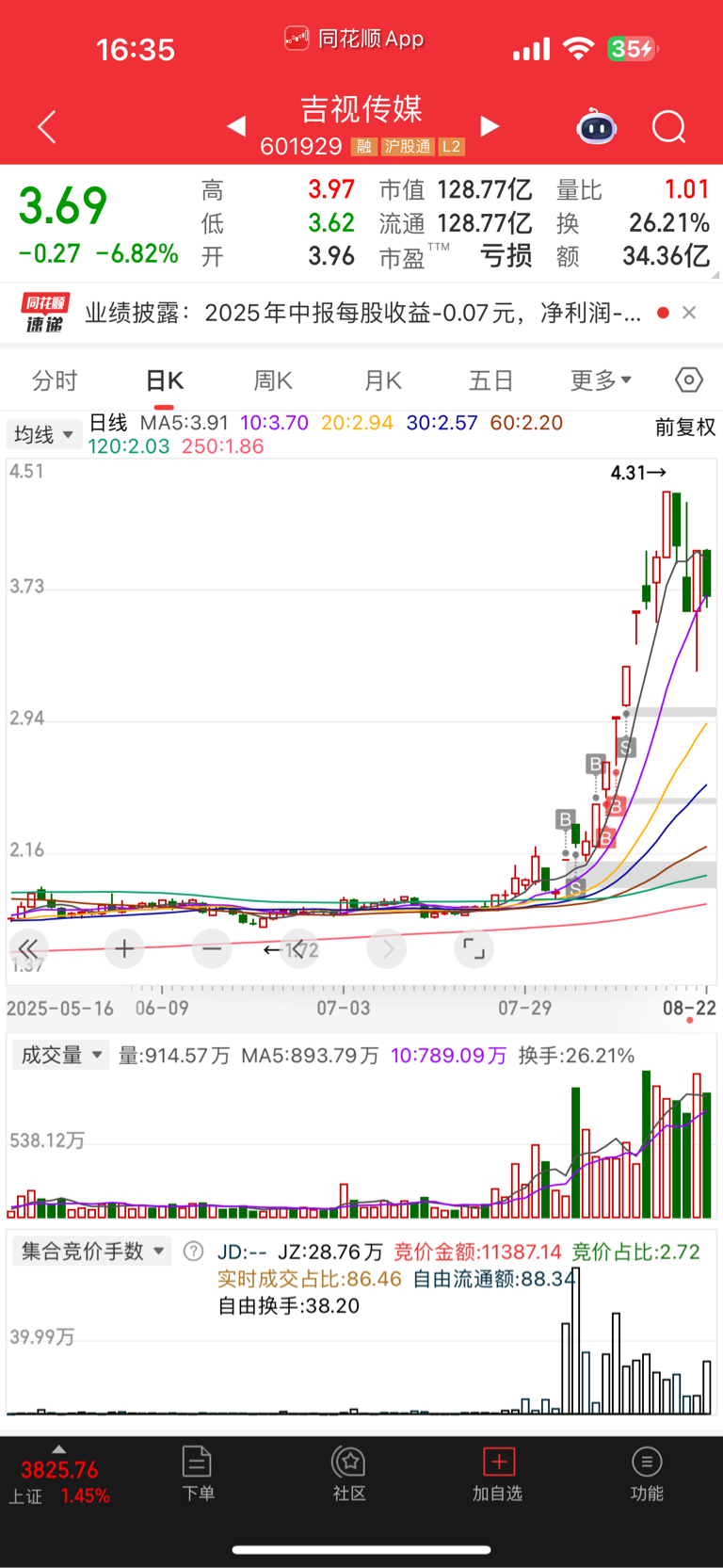Zoom out the K-line chart with minus
Screen dimensions: 723x1568
[x=212, y=948]
